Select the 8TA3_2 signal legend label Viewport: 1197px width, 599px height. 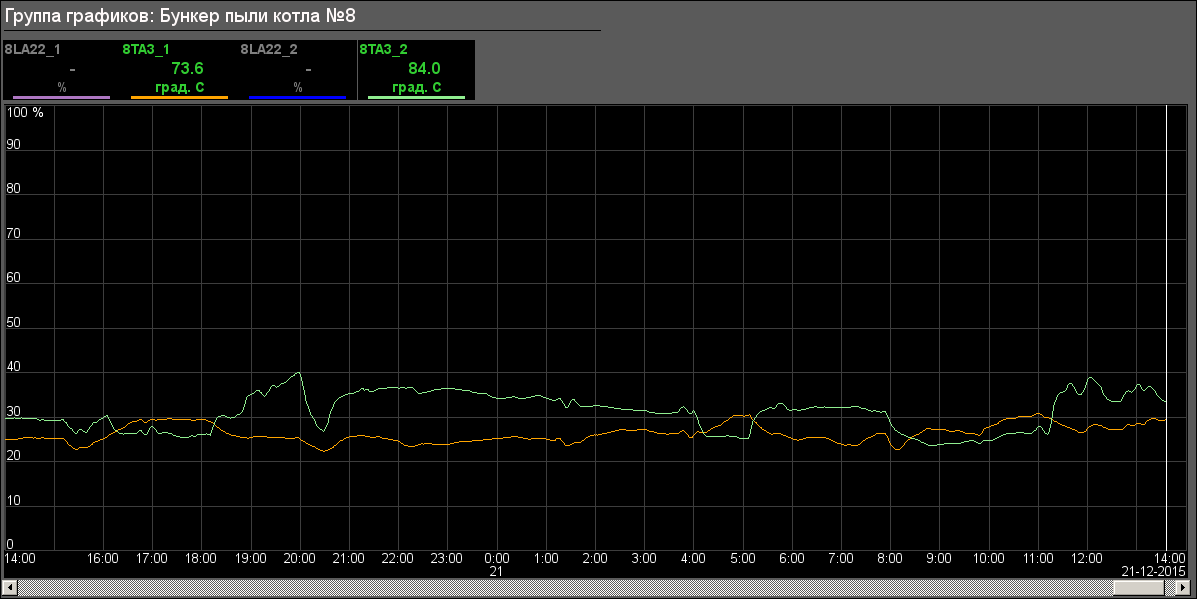click(x=383, y=48)
